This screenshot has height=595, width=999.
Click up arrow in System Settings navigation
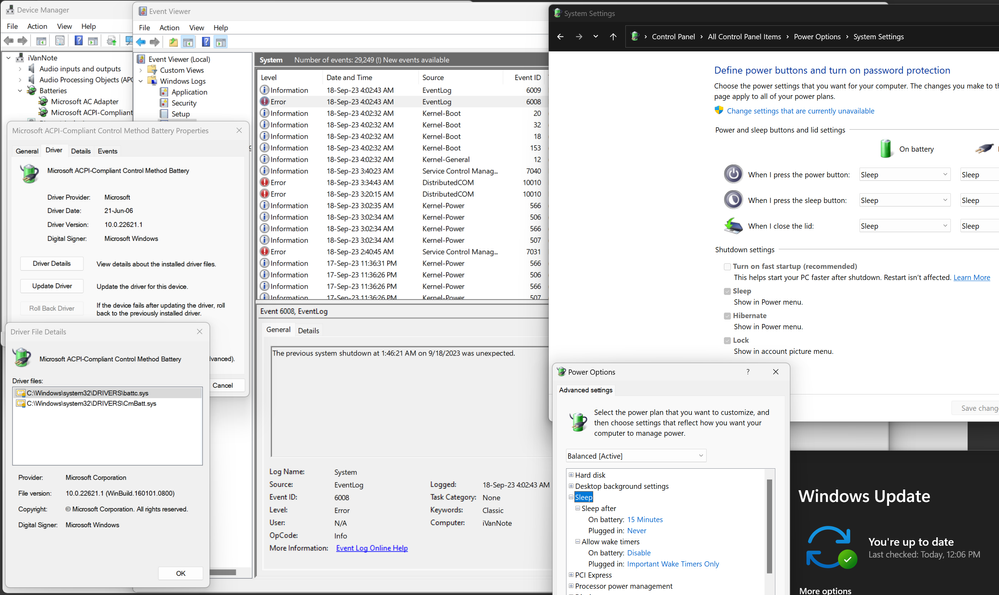point(613,37)
